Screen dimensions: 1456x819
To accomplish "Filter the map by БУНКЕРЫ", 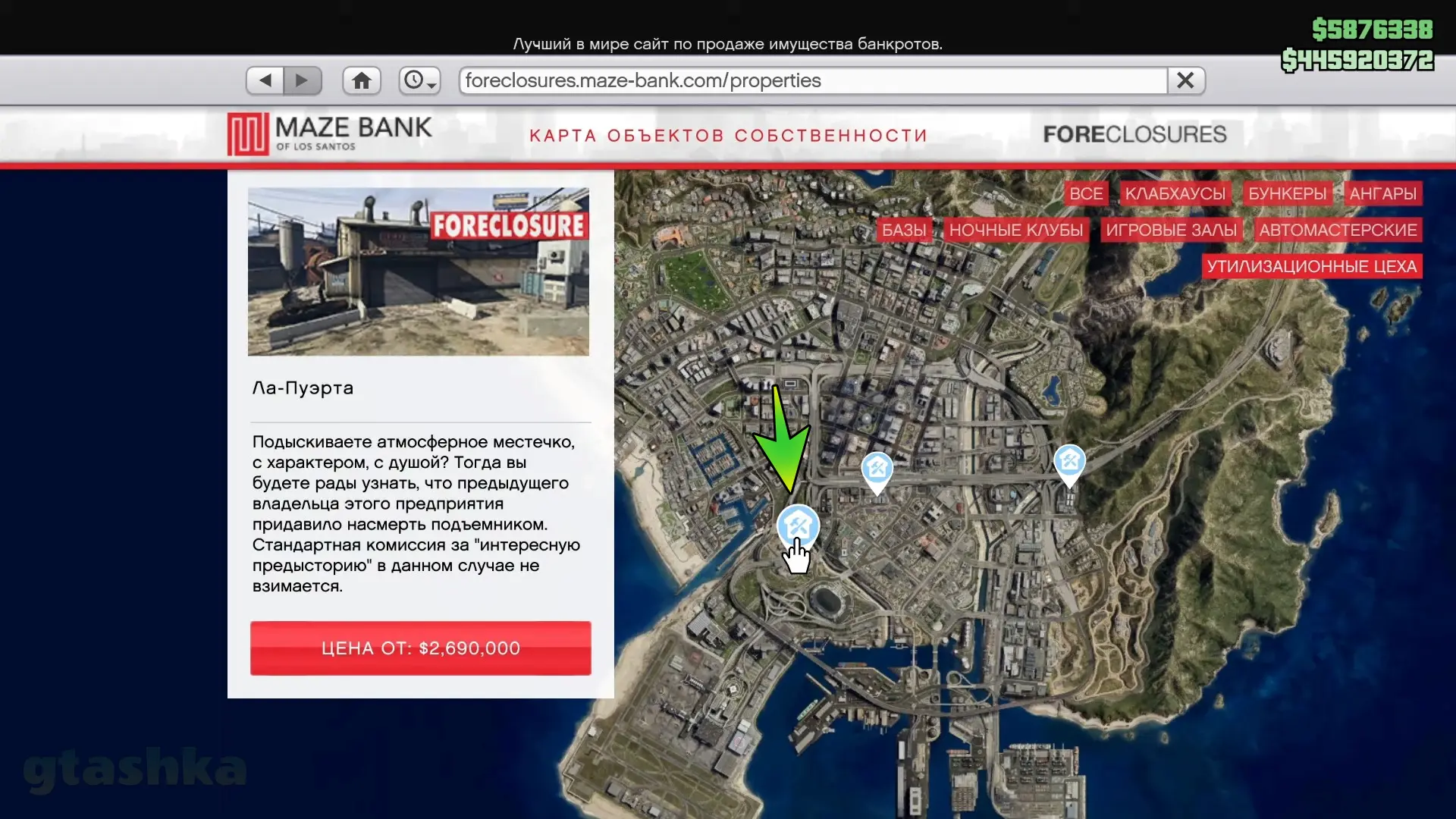I will (x=1288, y=193).
